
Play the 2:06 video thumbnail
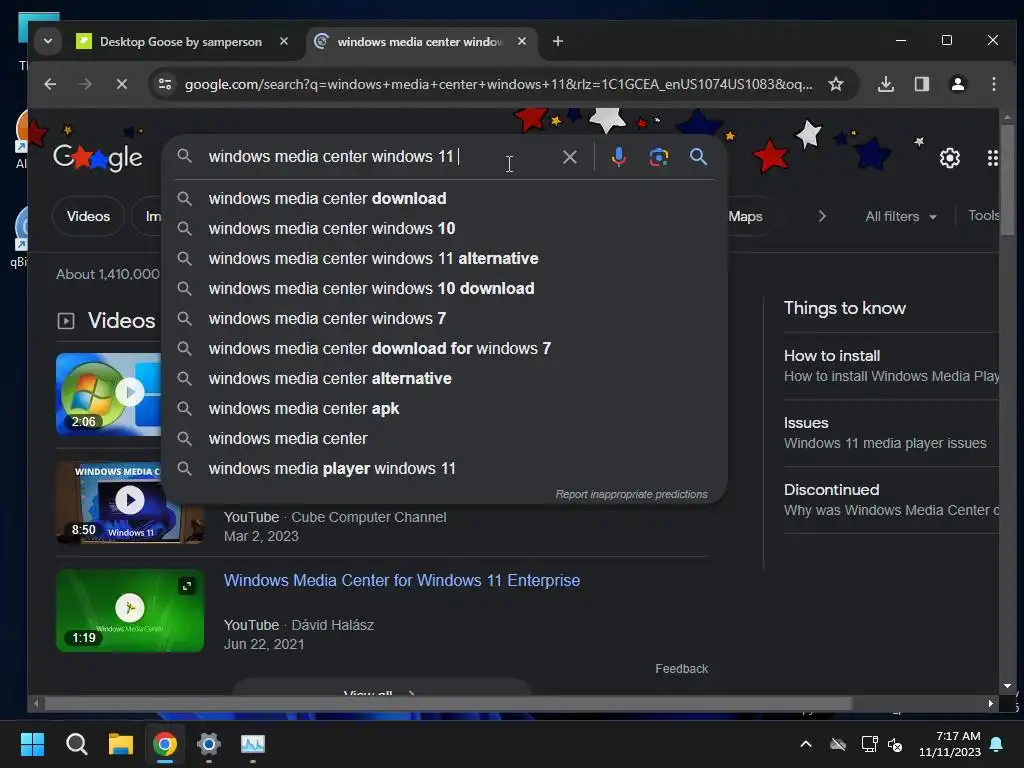click(108, 394)
